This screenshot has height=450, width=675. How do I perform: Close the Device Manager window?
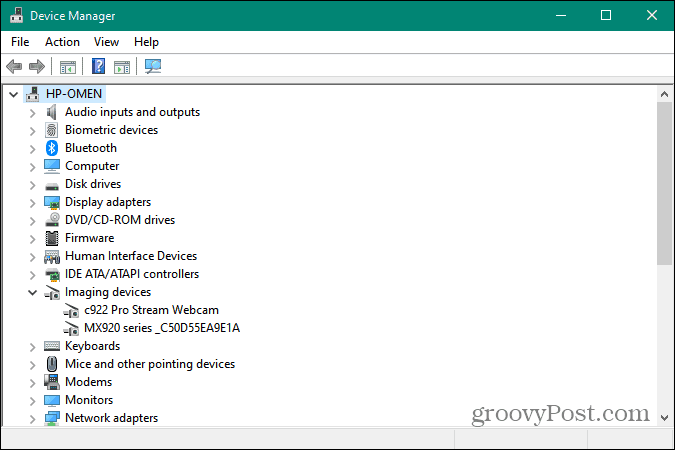tap(652, 16)
